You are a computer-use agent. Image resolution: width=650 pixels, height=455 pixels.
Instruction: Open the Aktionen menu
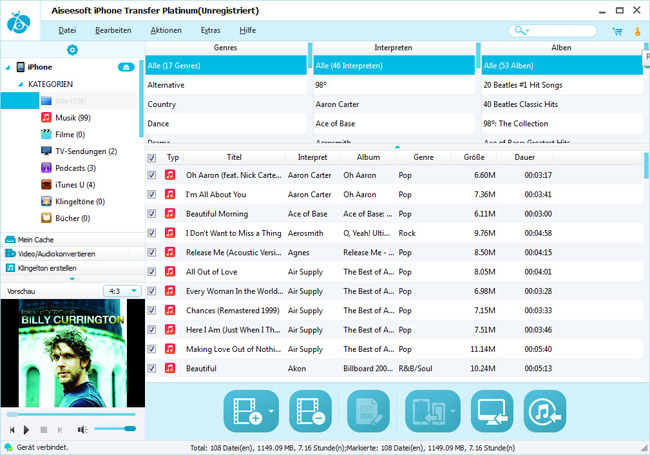tap(166, 30)
